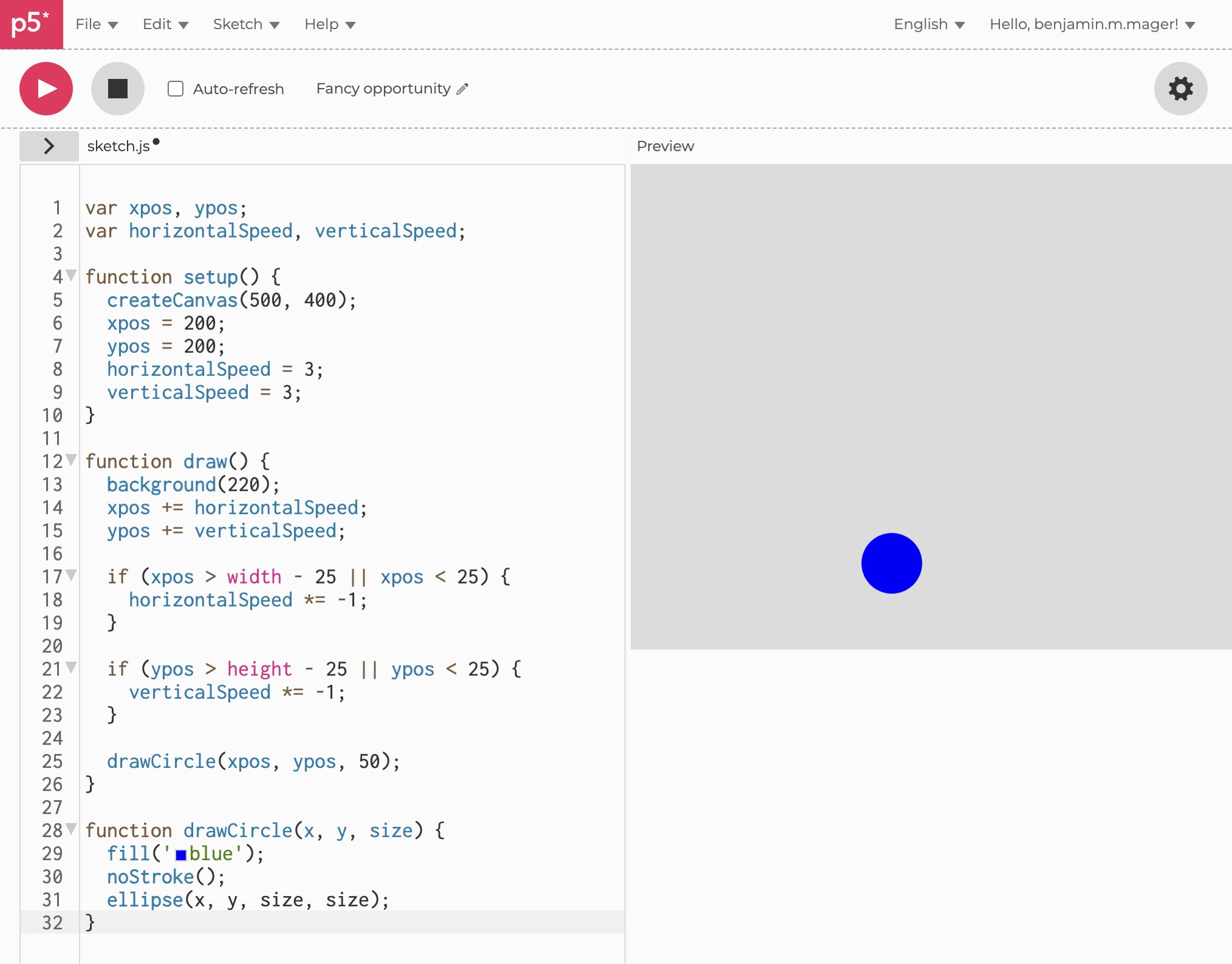Open the Edit menu
1232x964 pixels.
[164, 24]
